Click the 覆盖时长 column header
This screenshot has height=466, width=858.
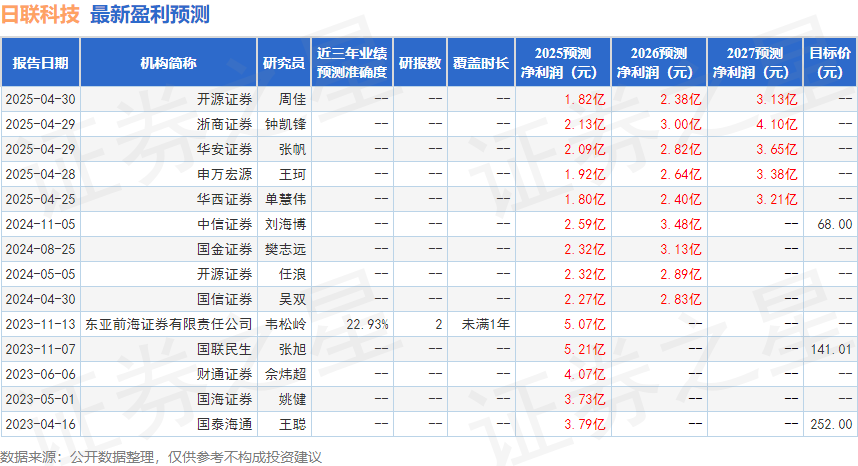point(480,63)
